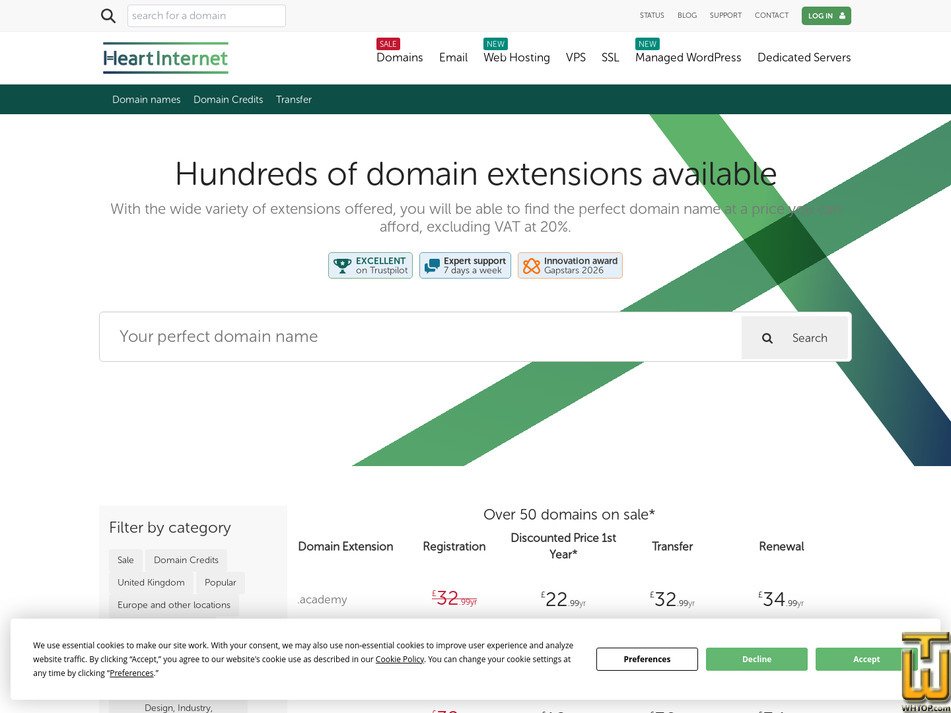The image size is (951, 713).
Task: Click the Trustpilot trophy icon badge
Action: point(343,266)
